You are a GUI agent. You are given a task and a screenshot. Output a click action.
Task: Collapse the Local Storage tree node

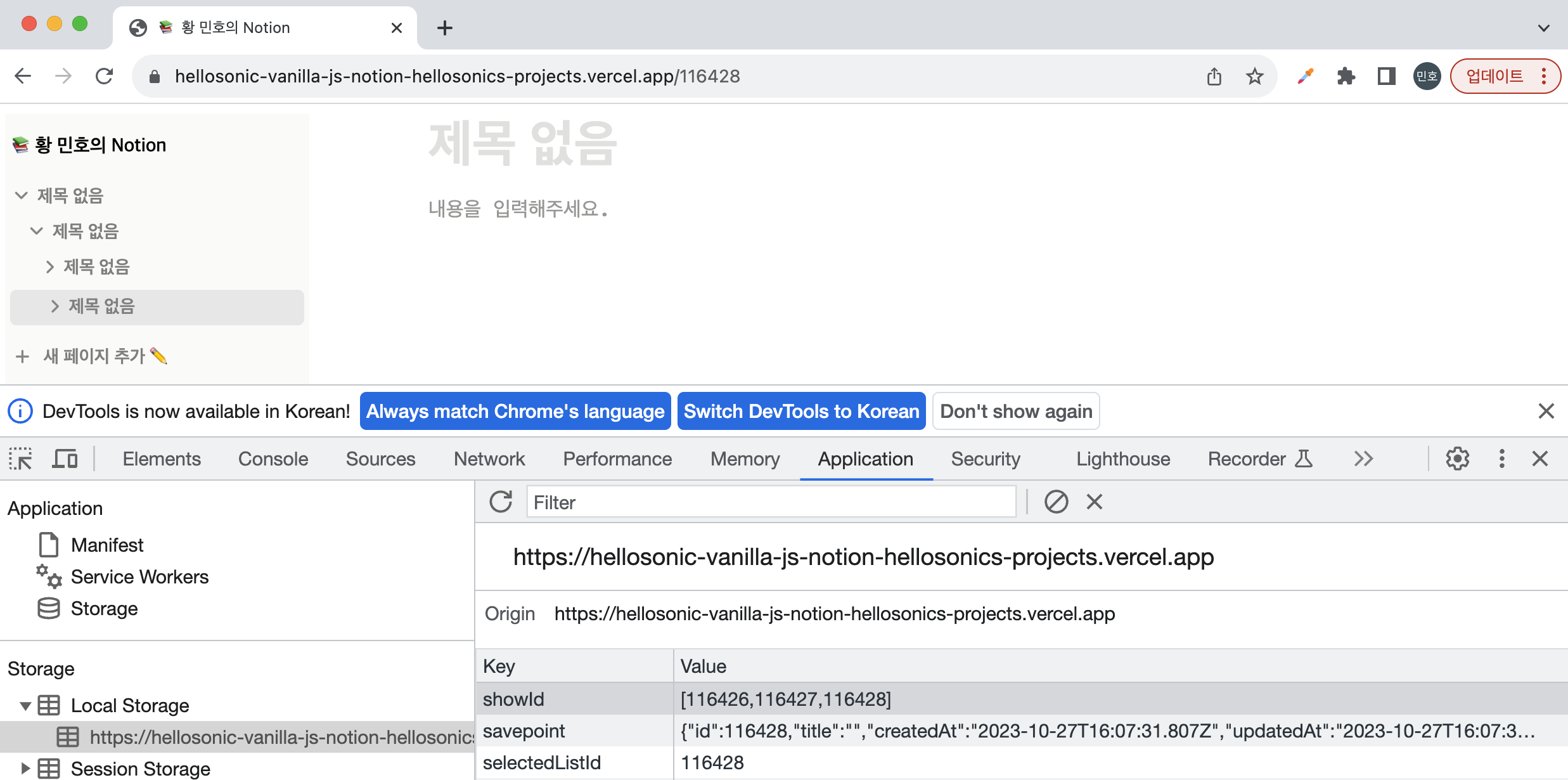25,706
